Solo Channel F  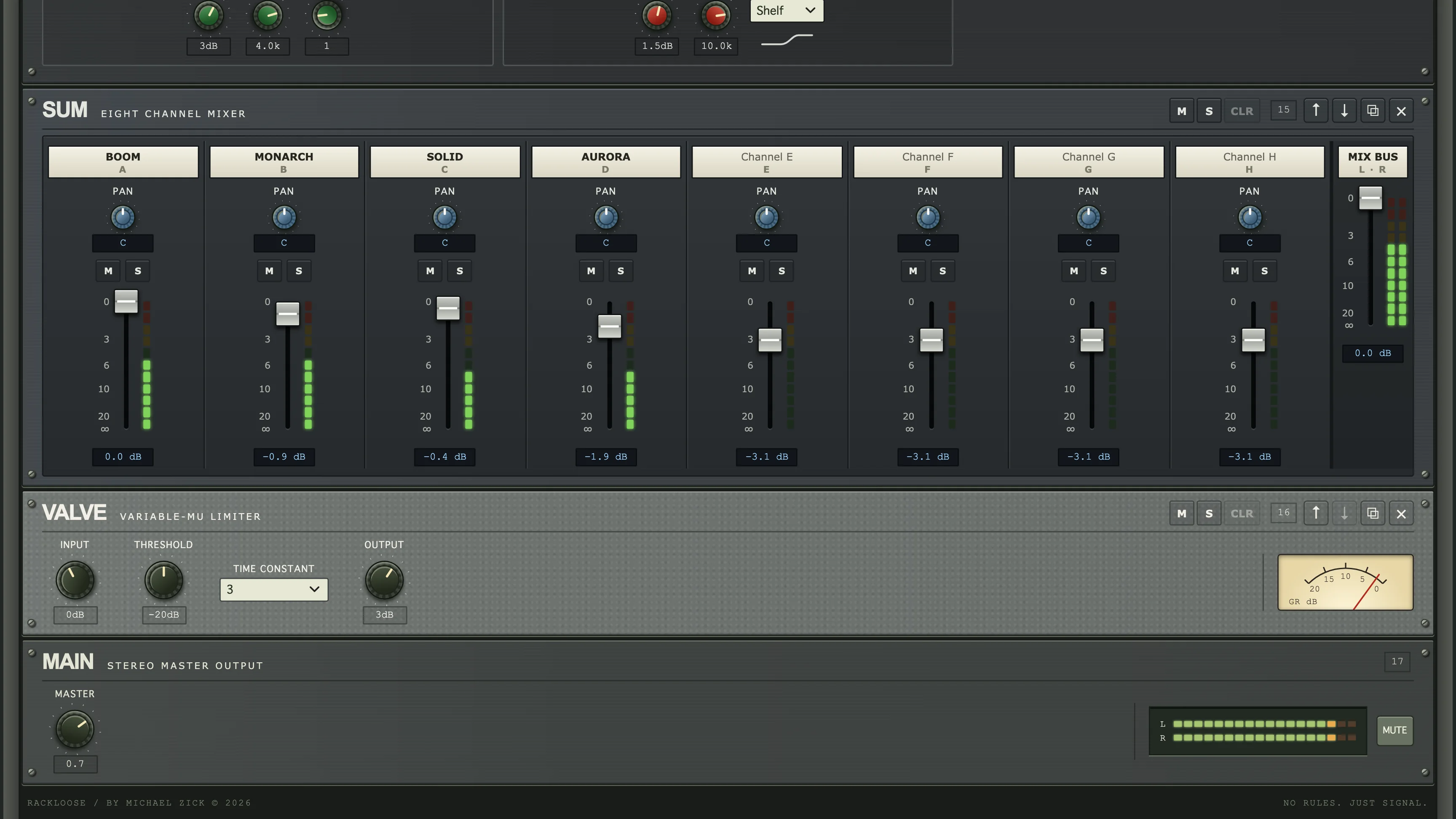(942, 271)
